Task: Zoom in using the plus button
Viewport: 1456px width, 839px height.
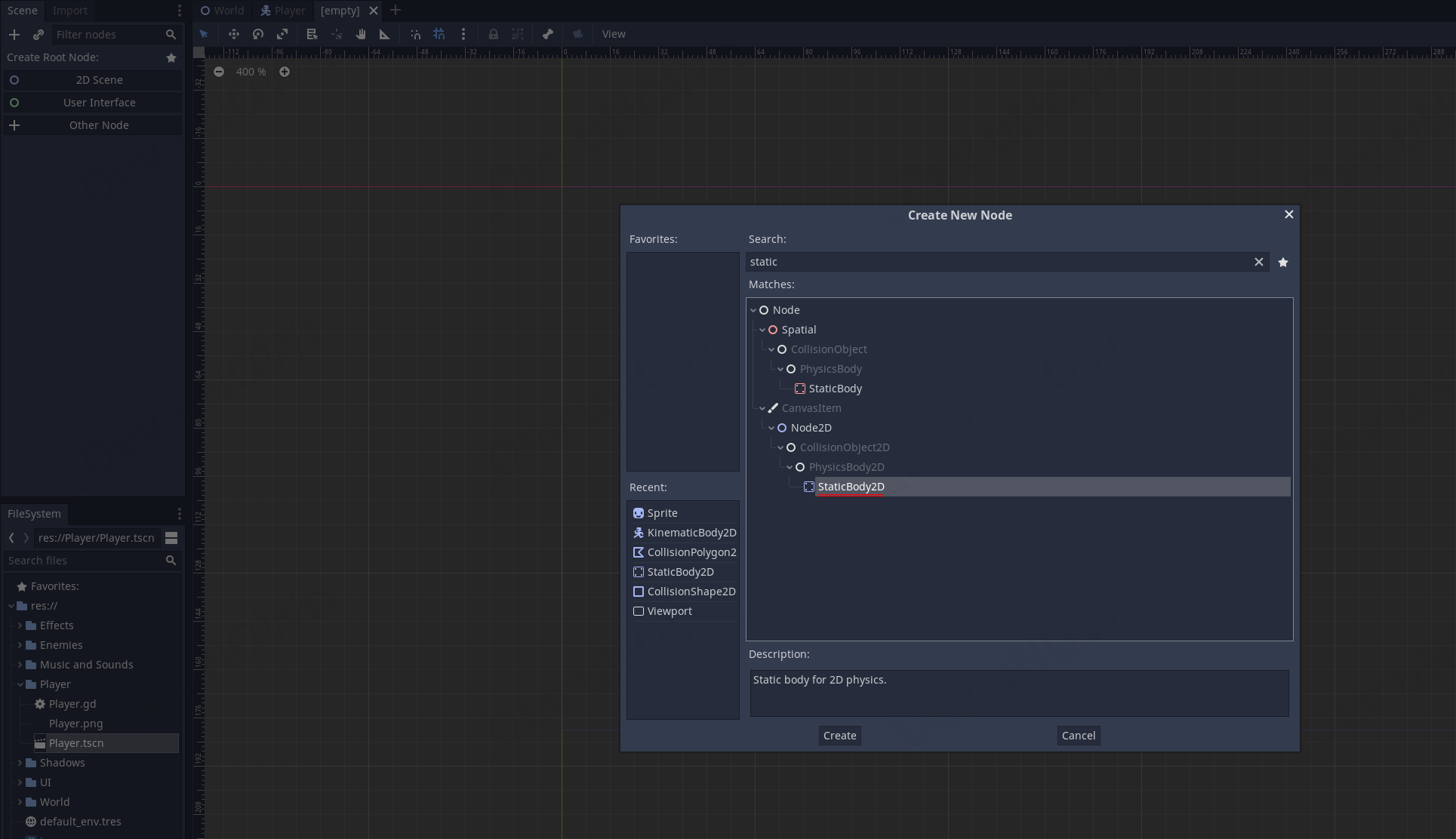Action: pyautogui.click(x=285, y=72)
